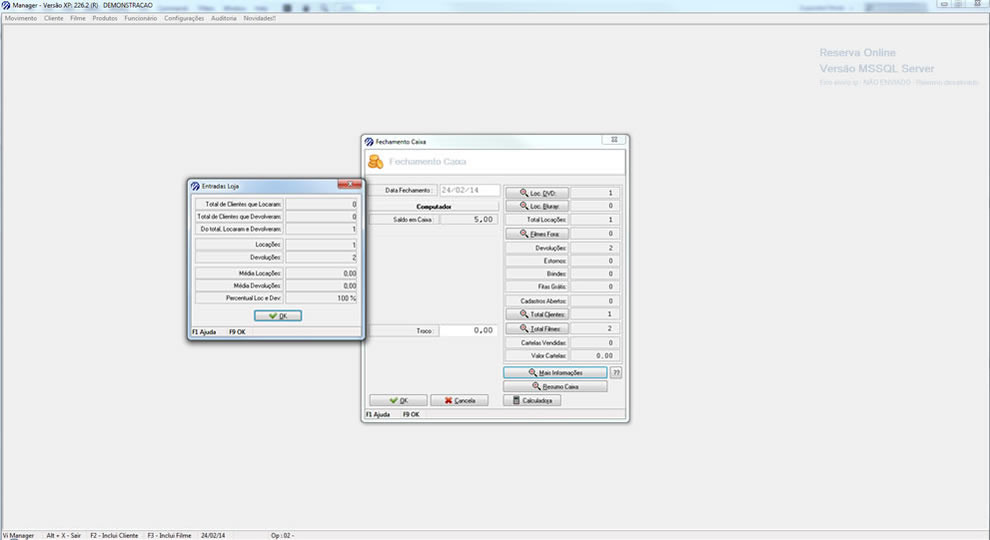Viewport: 990px width, 540px height.
Task: Open Resumo Caixa summary
Action: [x=555, y=386]
